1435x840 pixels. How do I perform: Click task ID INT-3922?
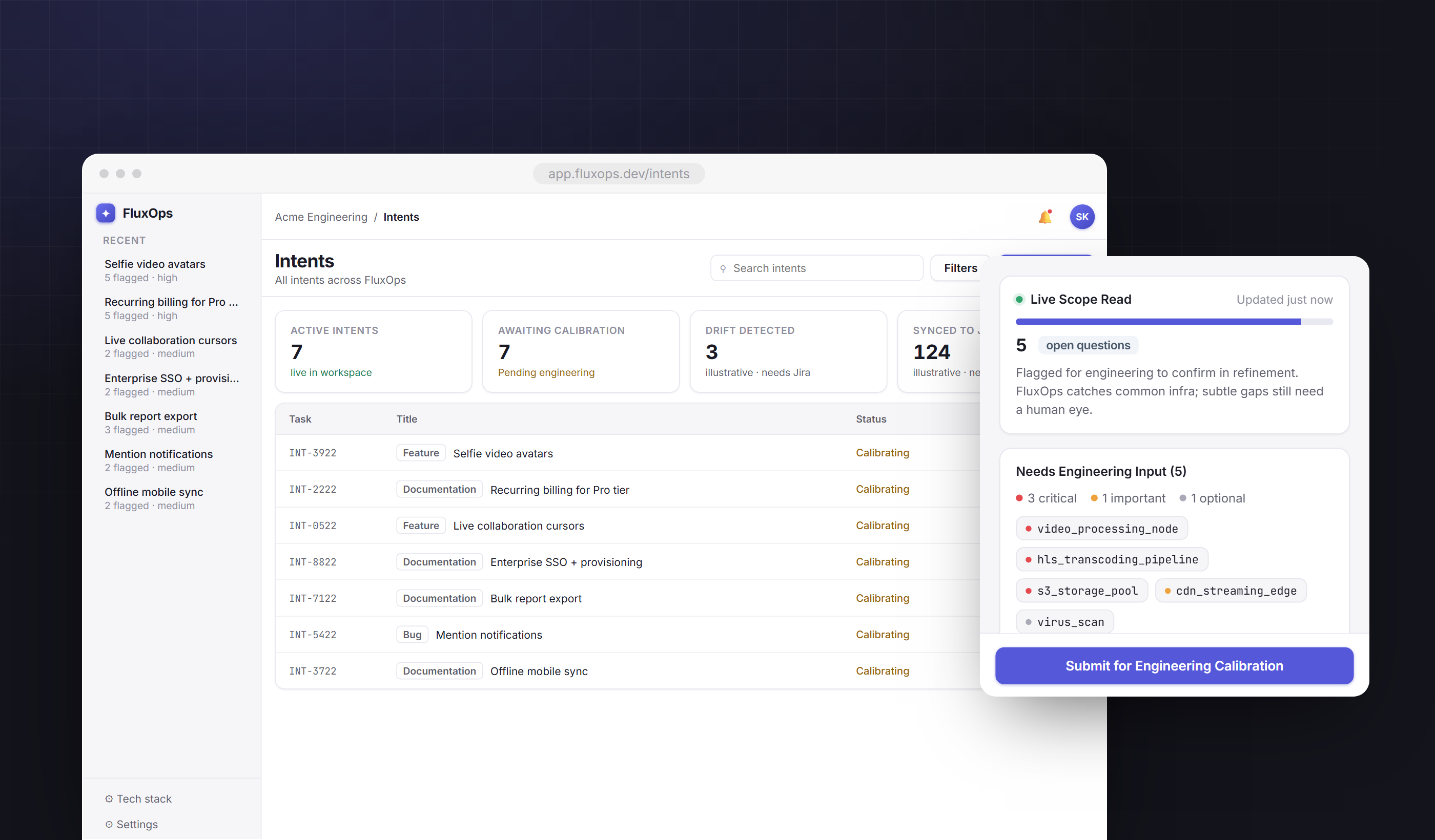click(x=313, y=453)
